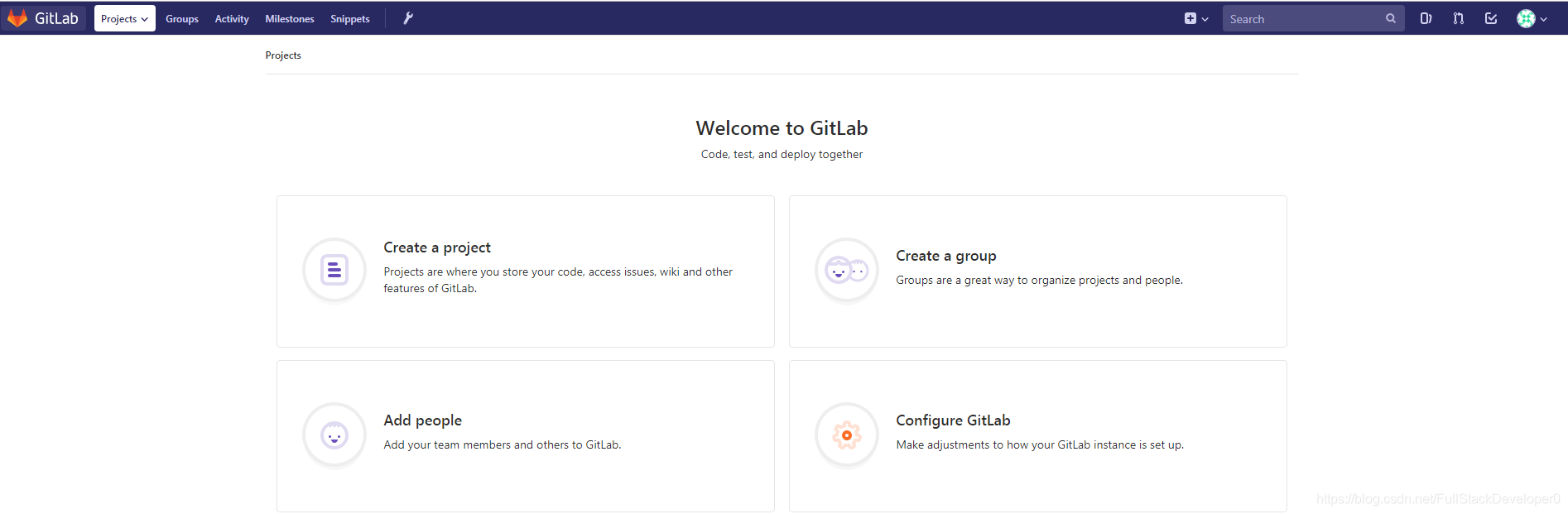Viewport: 1568px width, 514px height.
Task: Click the 'Projects are where you store' description
Action: pyautogui.click(x=558, y=280)
